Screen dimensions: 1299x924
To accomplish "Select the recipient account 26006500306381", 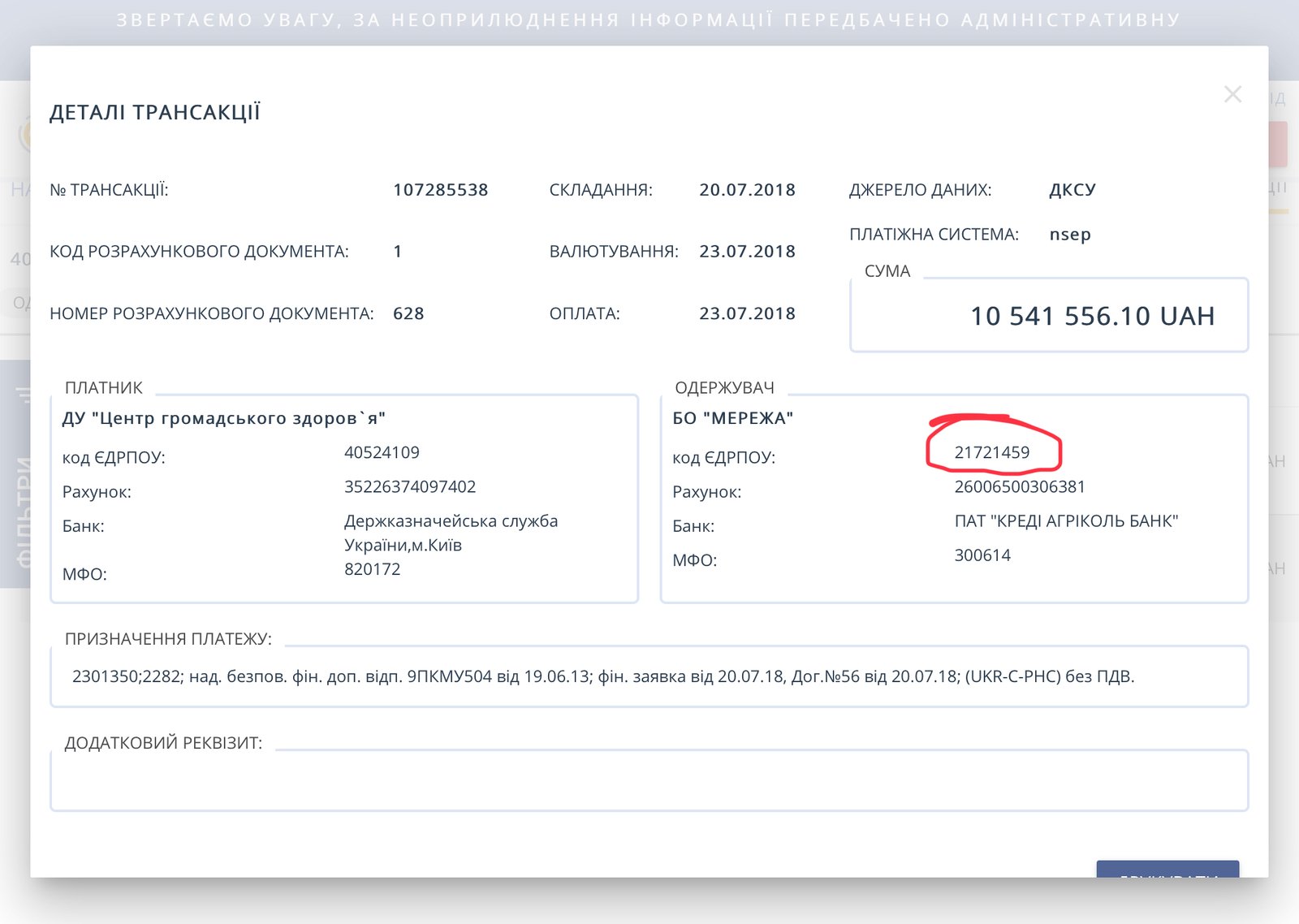I will click(1020, 487).
